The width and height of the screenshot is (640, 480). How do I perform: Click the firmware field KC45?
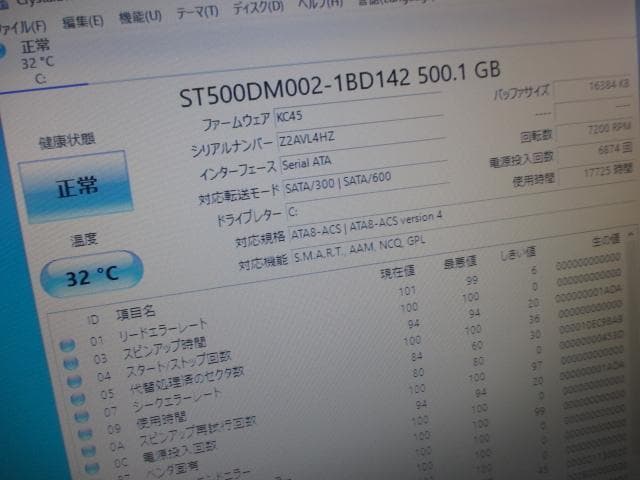point(358,113)
